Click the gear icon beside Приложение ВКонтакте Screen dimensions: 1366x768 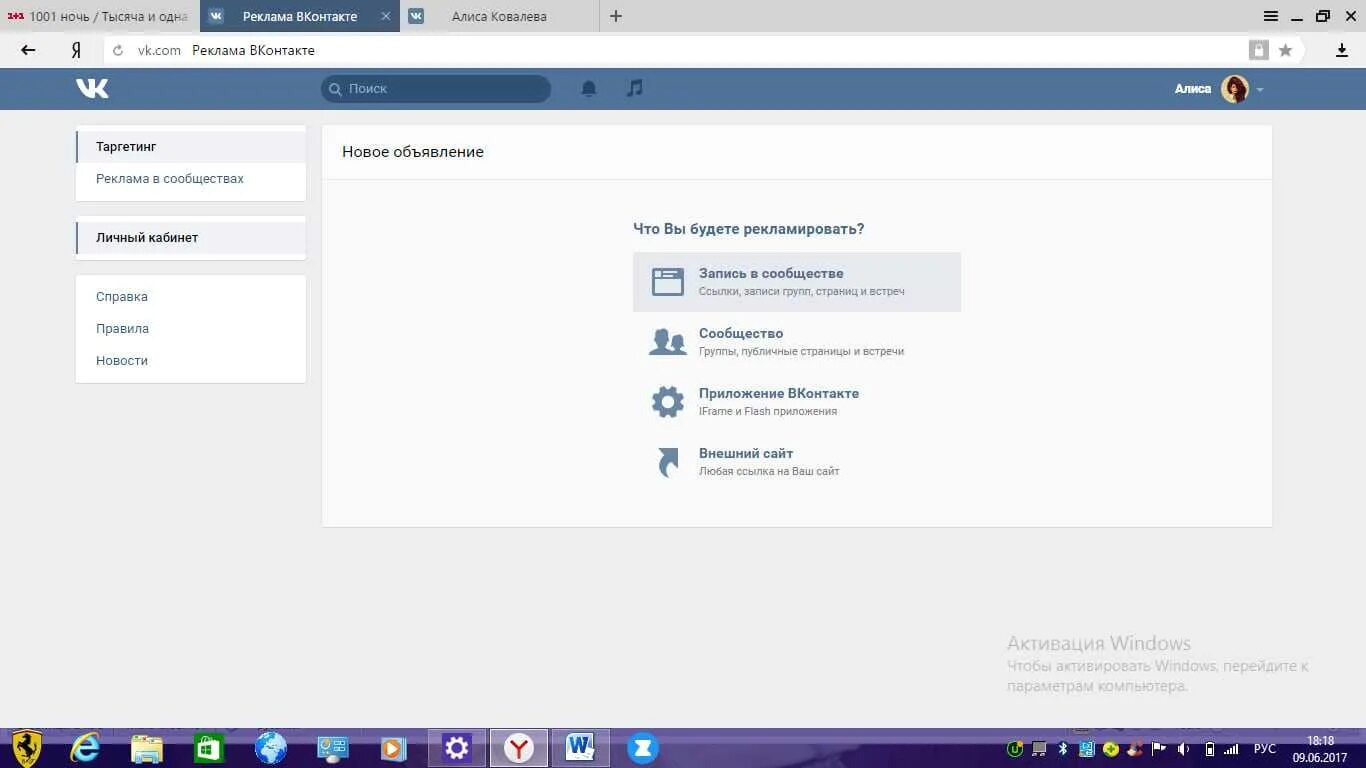(668, 402)
